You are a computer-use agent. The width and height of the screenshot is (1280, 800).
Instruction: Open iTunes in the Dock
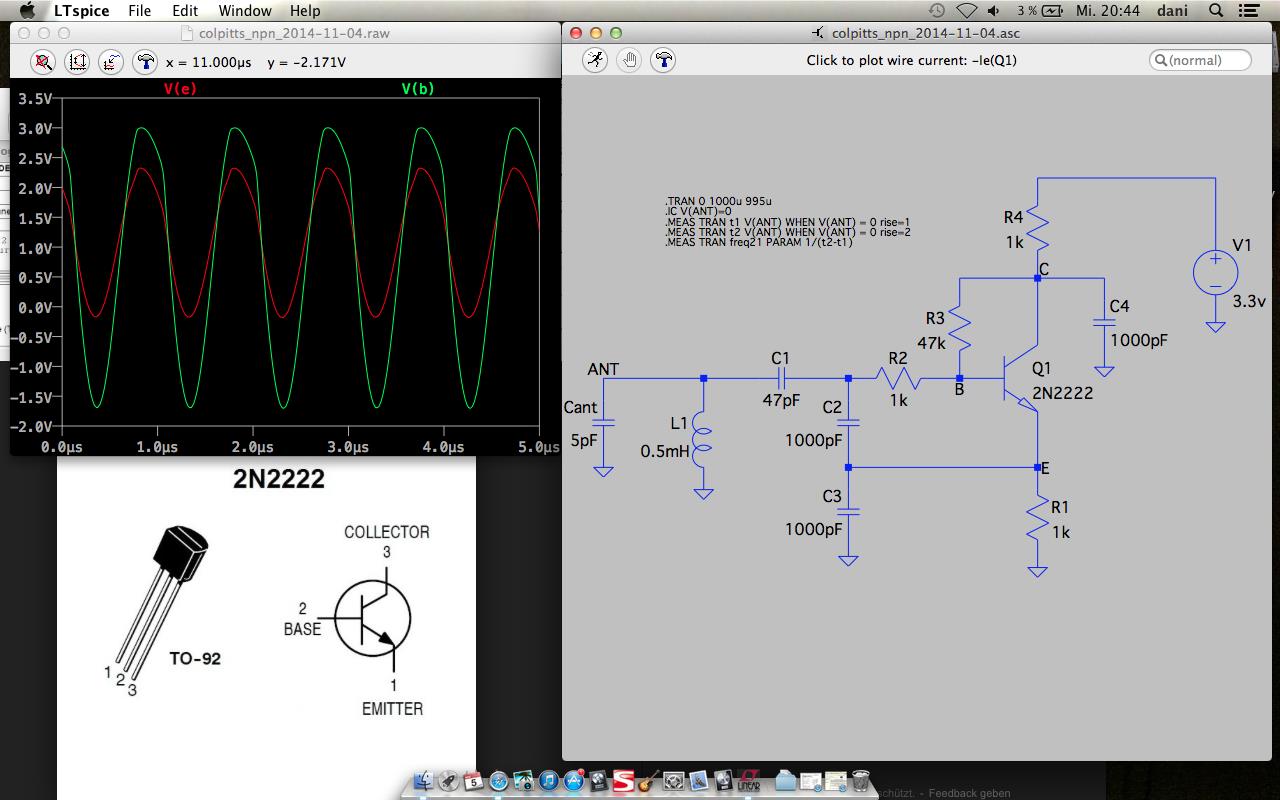click(x=548, y=780)
